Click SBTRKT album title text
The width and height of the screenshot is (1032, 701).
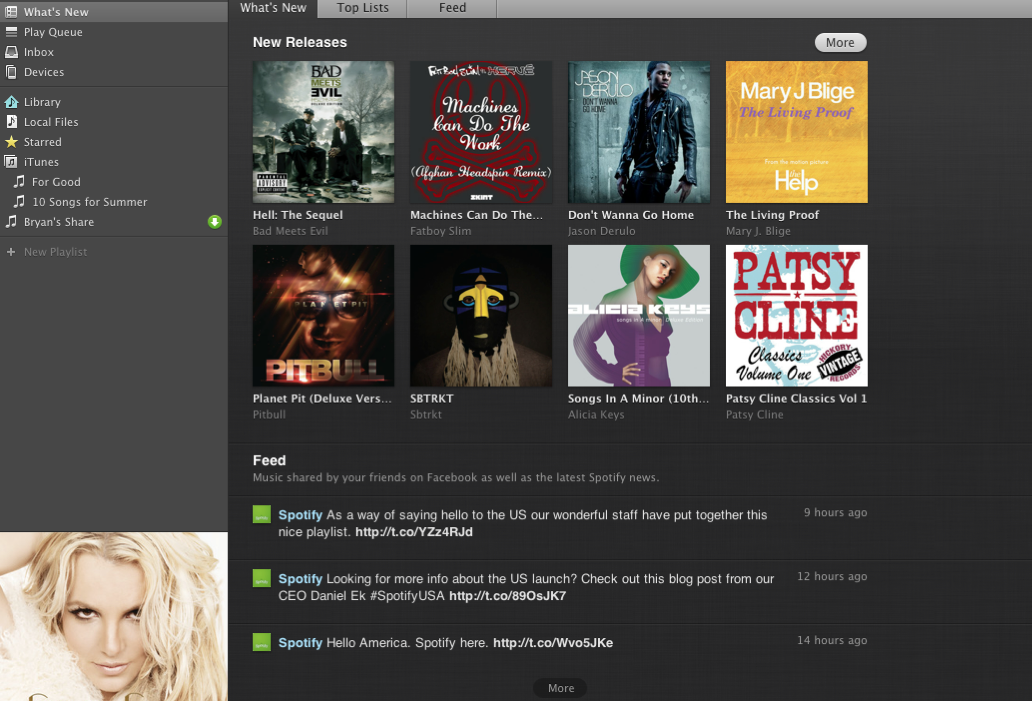(432, 398)
